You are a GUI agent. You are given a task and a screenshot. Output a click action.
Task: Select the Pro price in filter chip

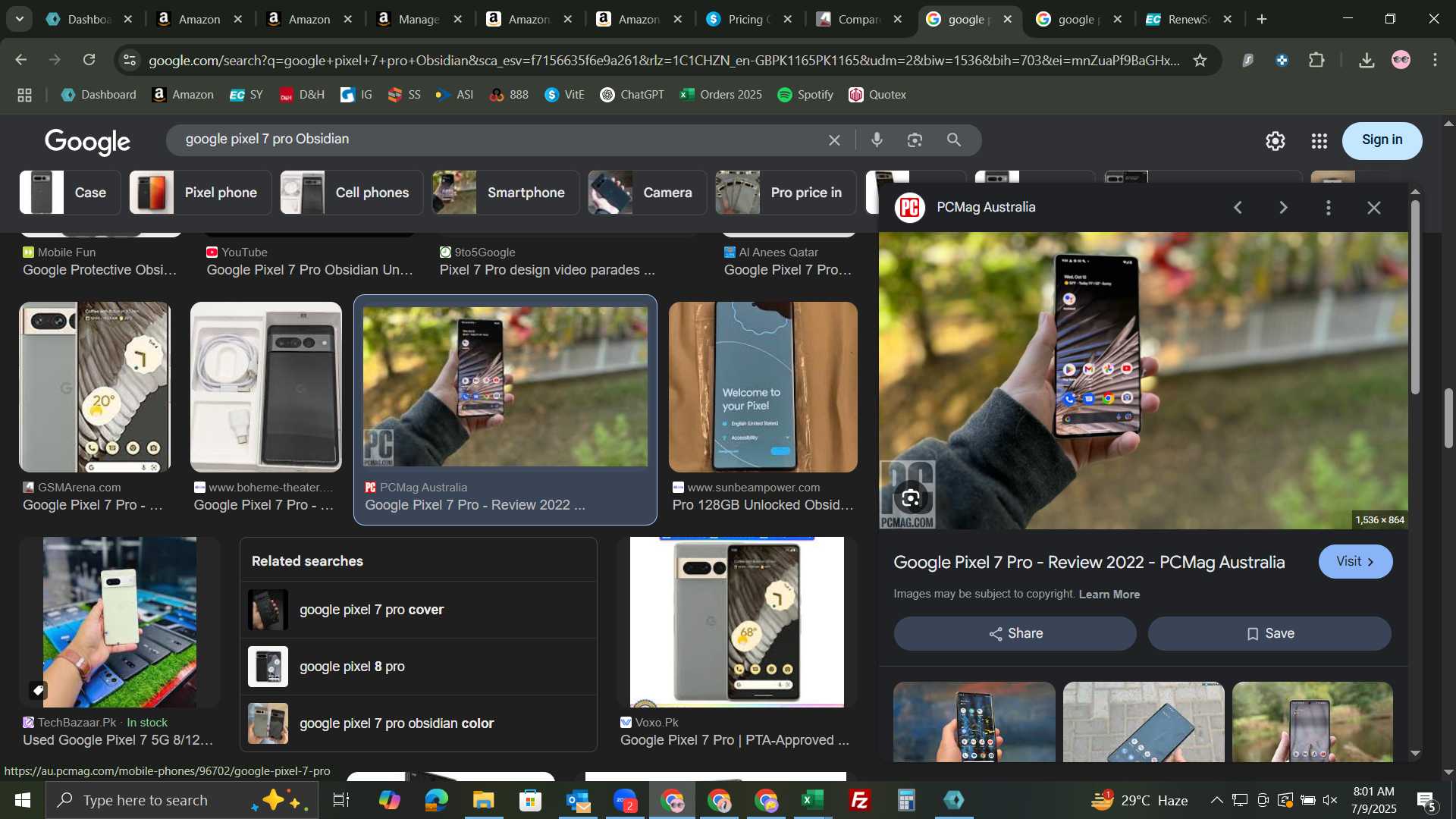(x=786, y=193)
